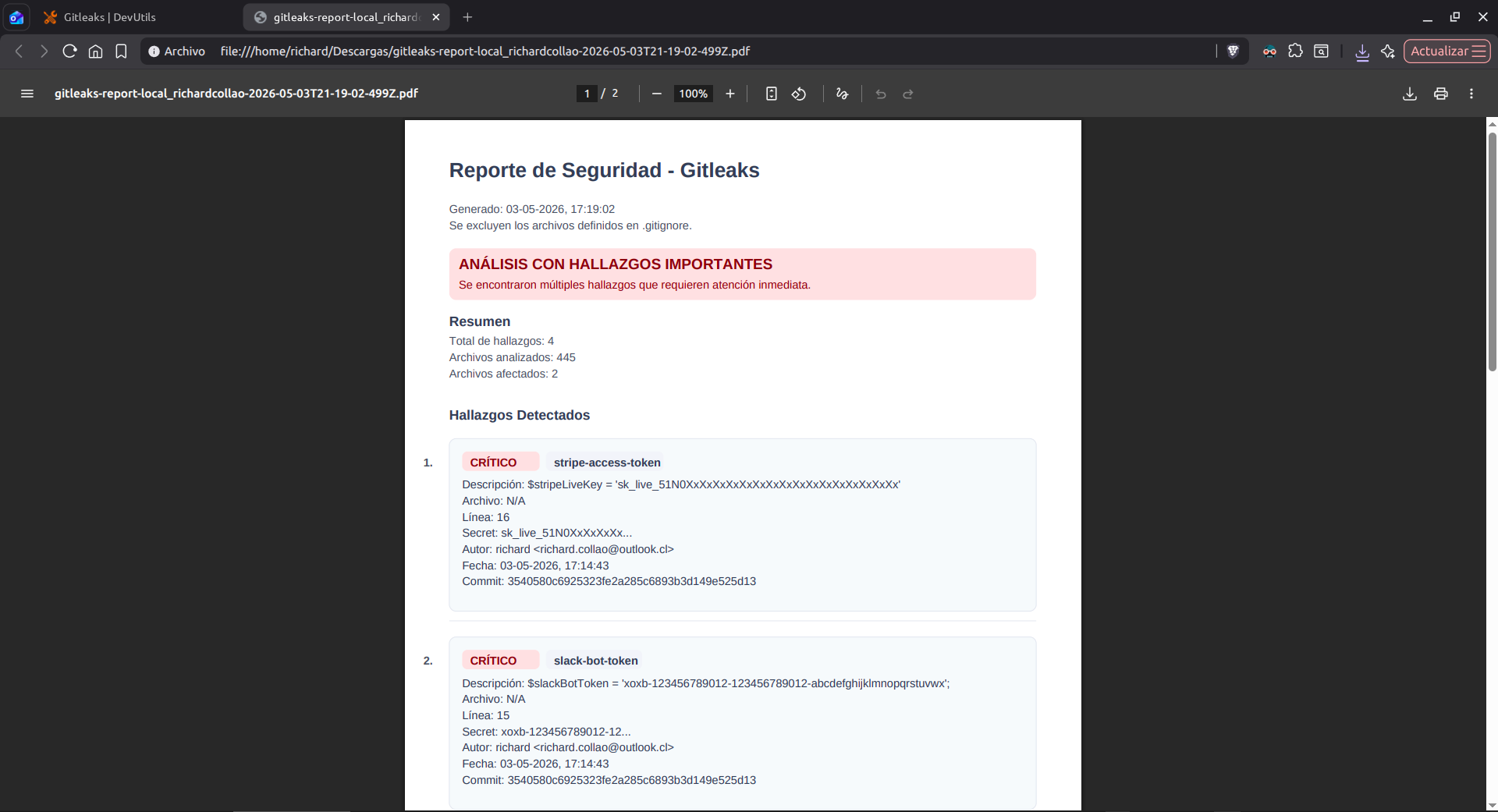Click 'ANÁLISIS CON HALLAZGOS IMPORTANTES' banner title
The width and height of the screenshot is (1498, 812).
[615, 264]
